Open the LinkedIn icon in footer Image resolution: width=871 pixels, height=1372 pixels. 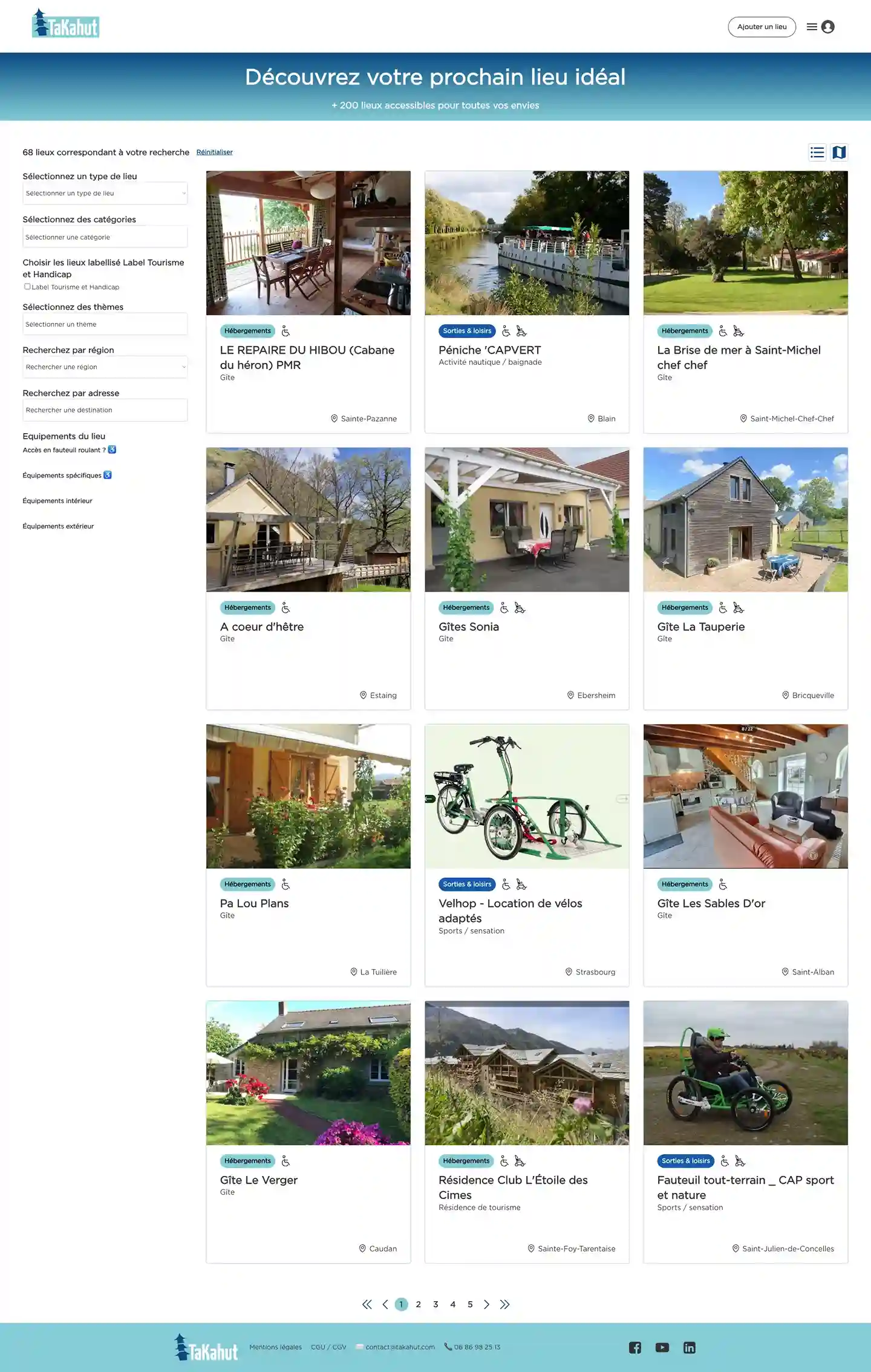click(x=690, y=1347)
